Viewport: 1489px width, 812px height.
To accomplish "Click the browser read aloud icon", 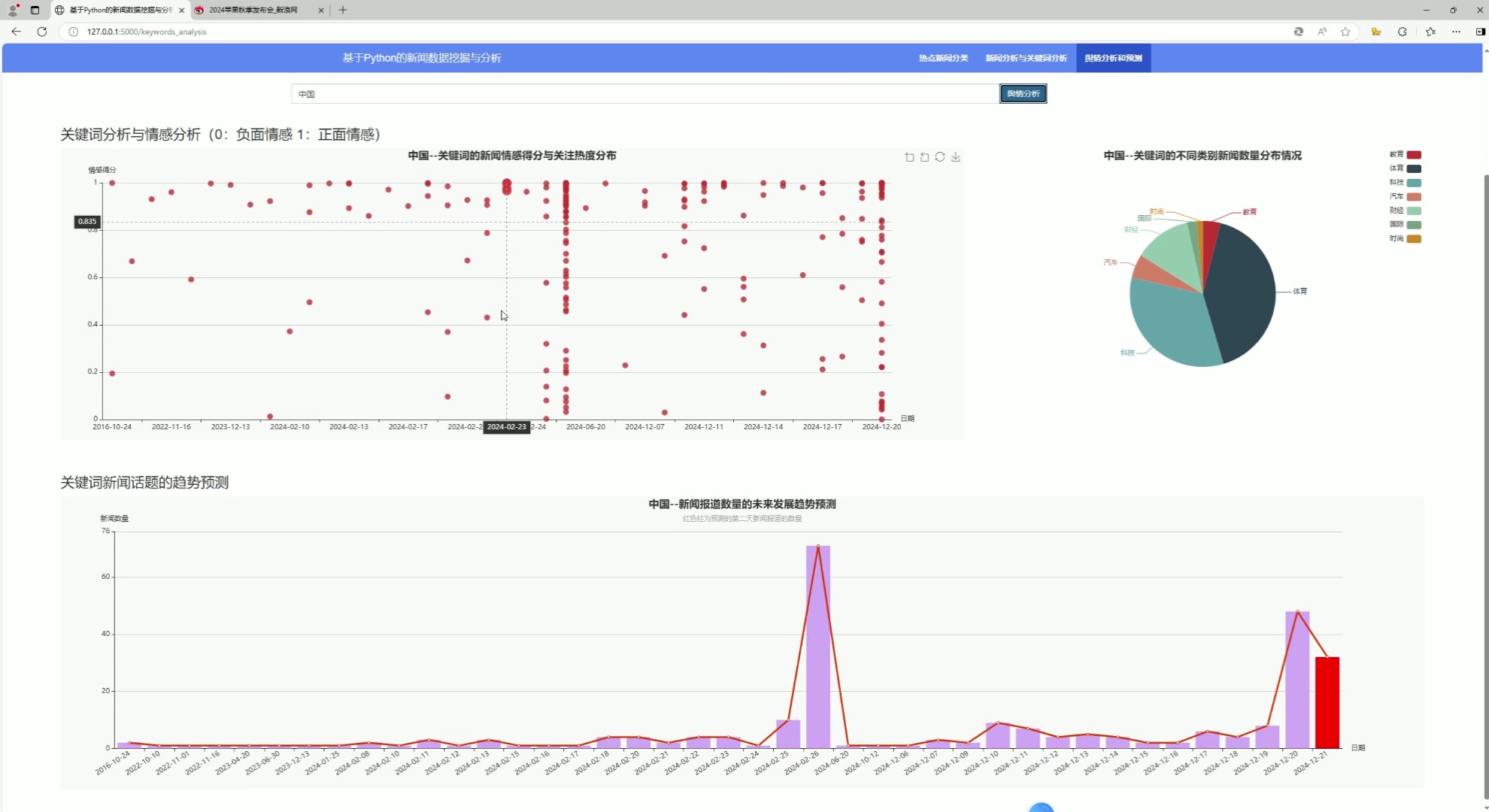I will [1322, 32].
